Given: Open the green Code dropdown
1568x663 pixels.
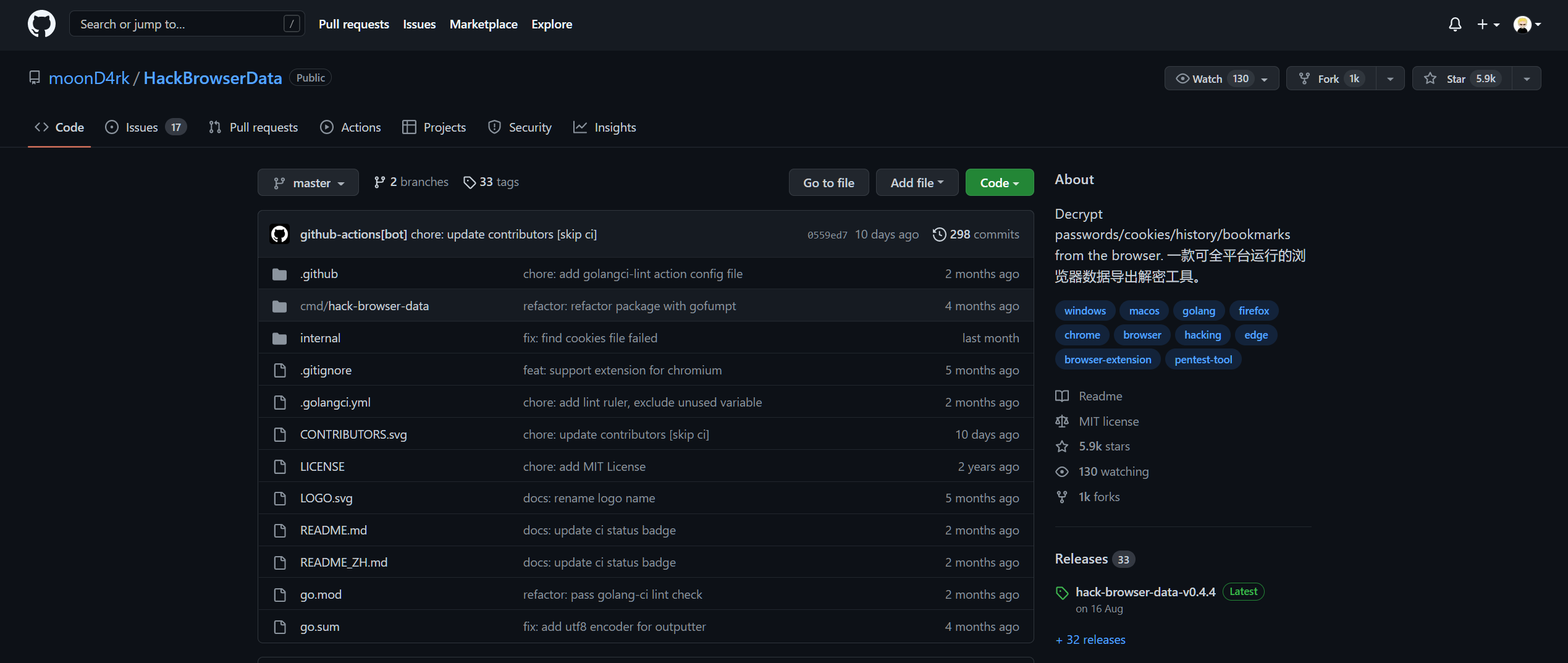Looking at the screenshot, I should 999,182.
